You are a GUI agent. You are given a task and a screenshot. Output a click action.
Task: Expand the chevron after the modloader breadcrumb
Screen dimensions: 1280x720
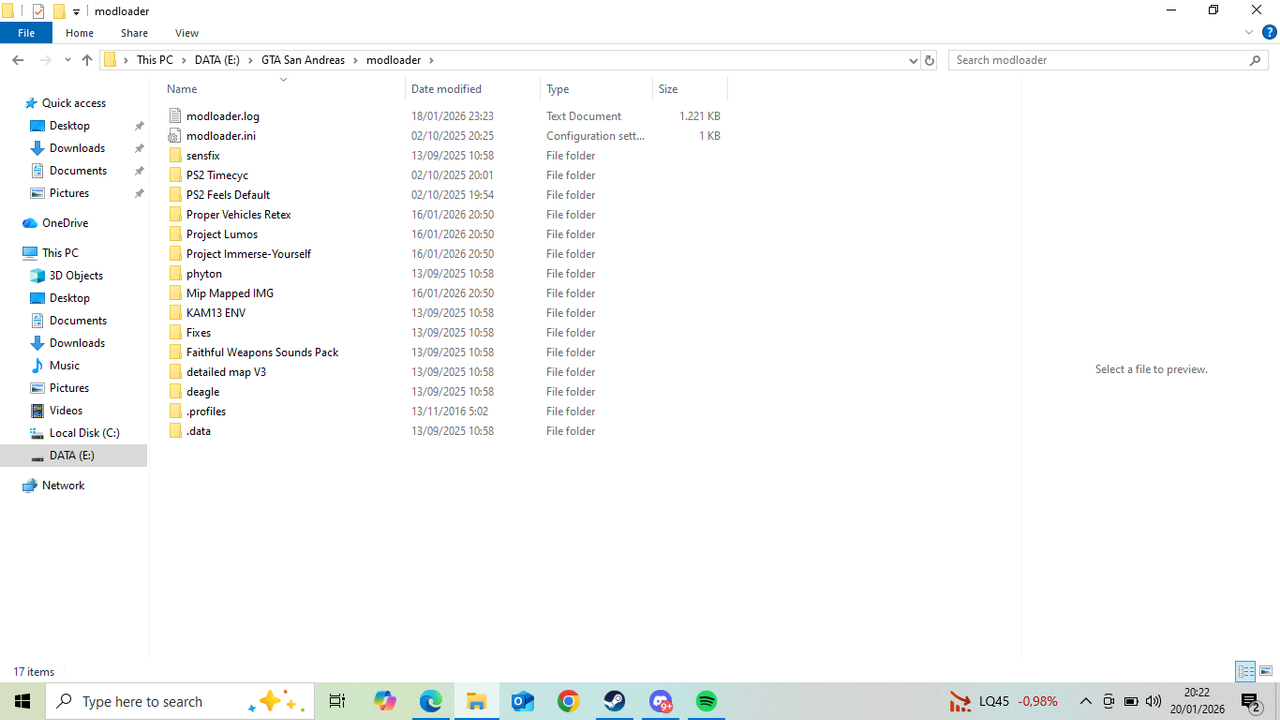[431, 60]
